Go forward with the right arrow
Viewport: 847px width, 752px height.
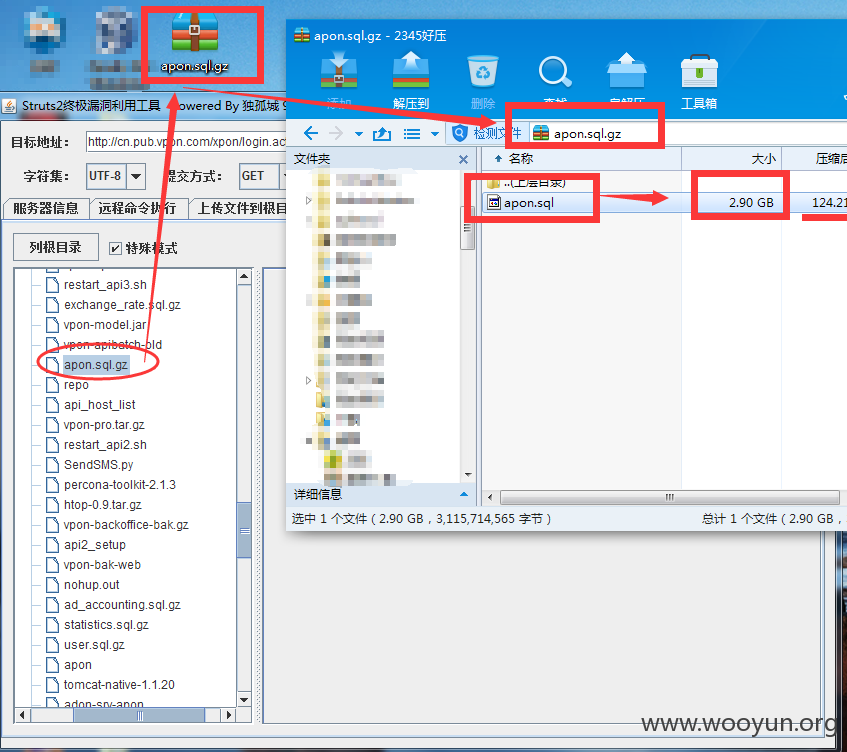coord(336,133)
